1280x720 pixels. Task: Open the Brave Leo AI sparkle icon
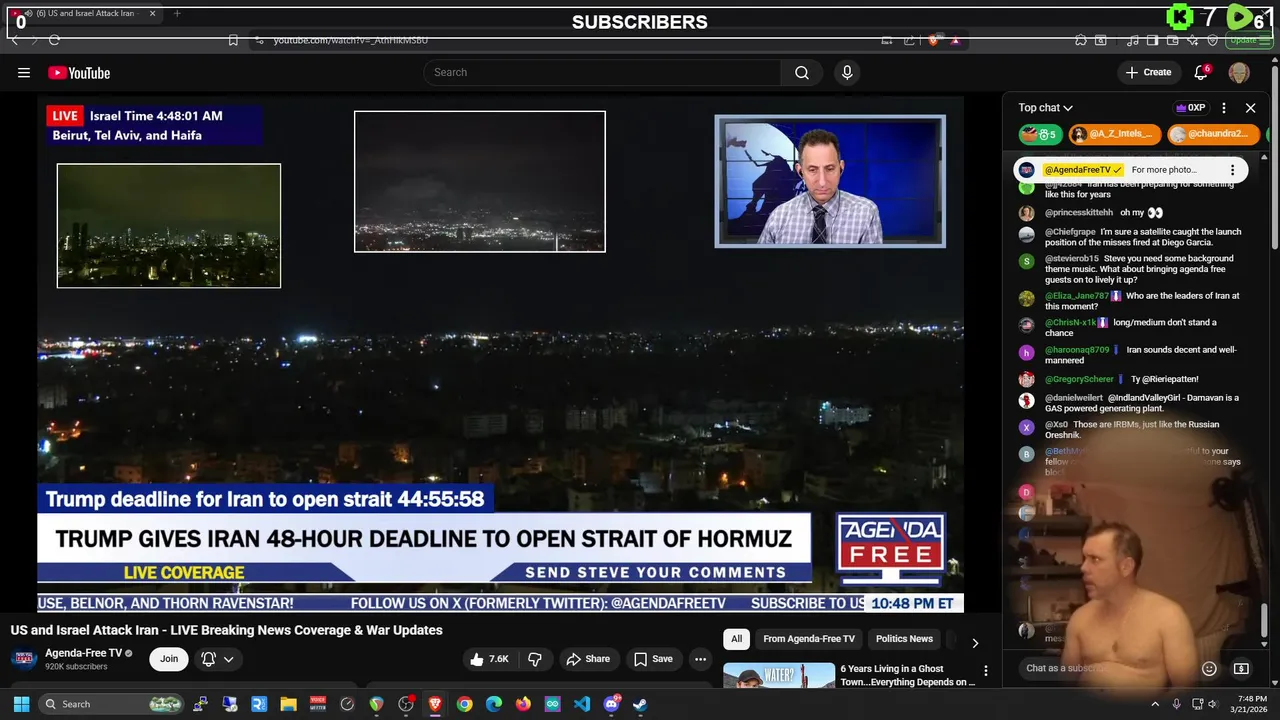pyautogui.click(x=1193, y=40)
